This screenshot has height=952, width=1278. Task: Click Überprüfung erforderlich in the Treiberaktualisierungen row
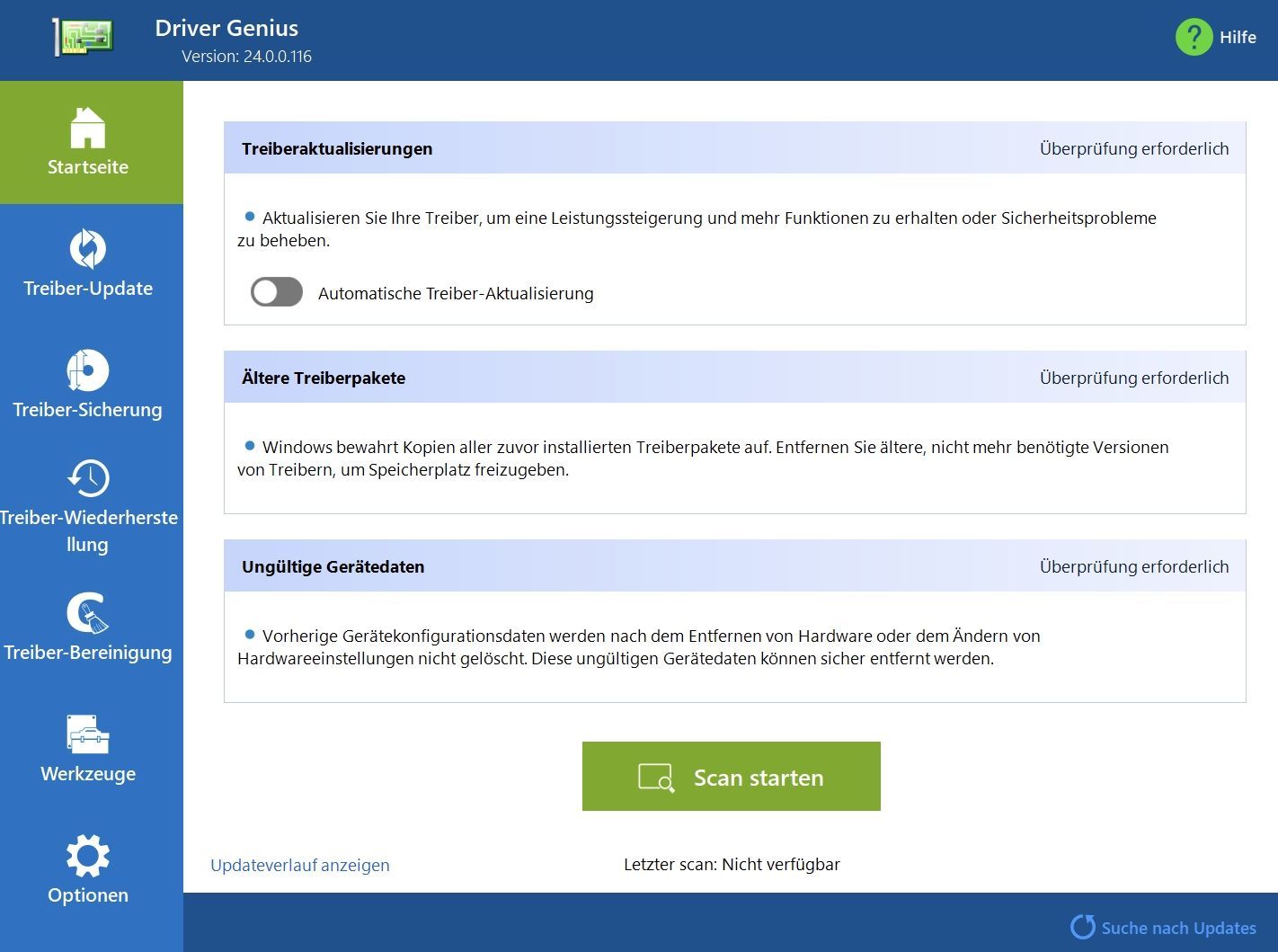(x=1134, y=148)
